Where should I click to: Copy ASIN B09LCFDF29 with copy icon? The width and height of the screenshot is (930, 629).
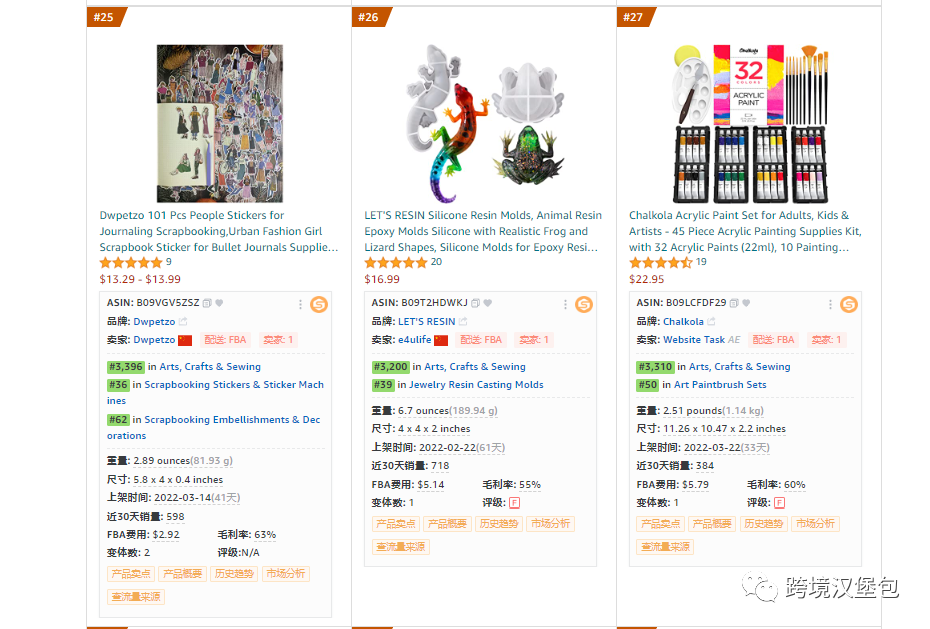(734, 303)
